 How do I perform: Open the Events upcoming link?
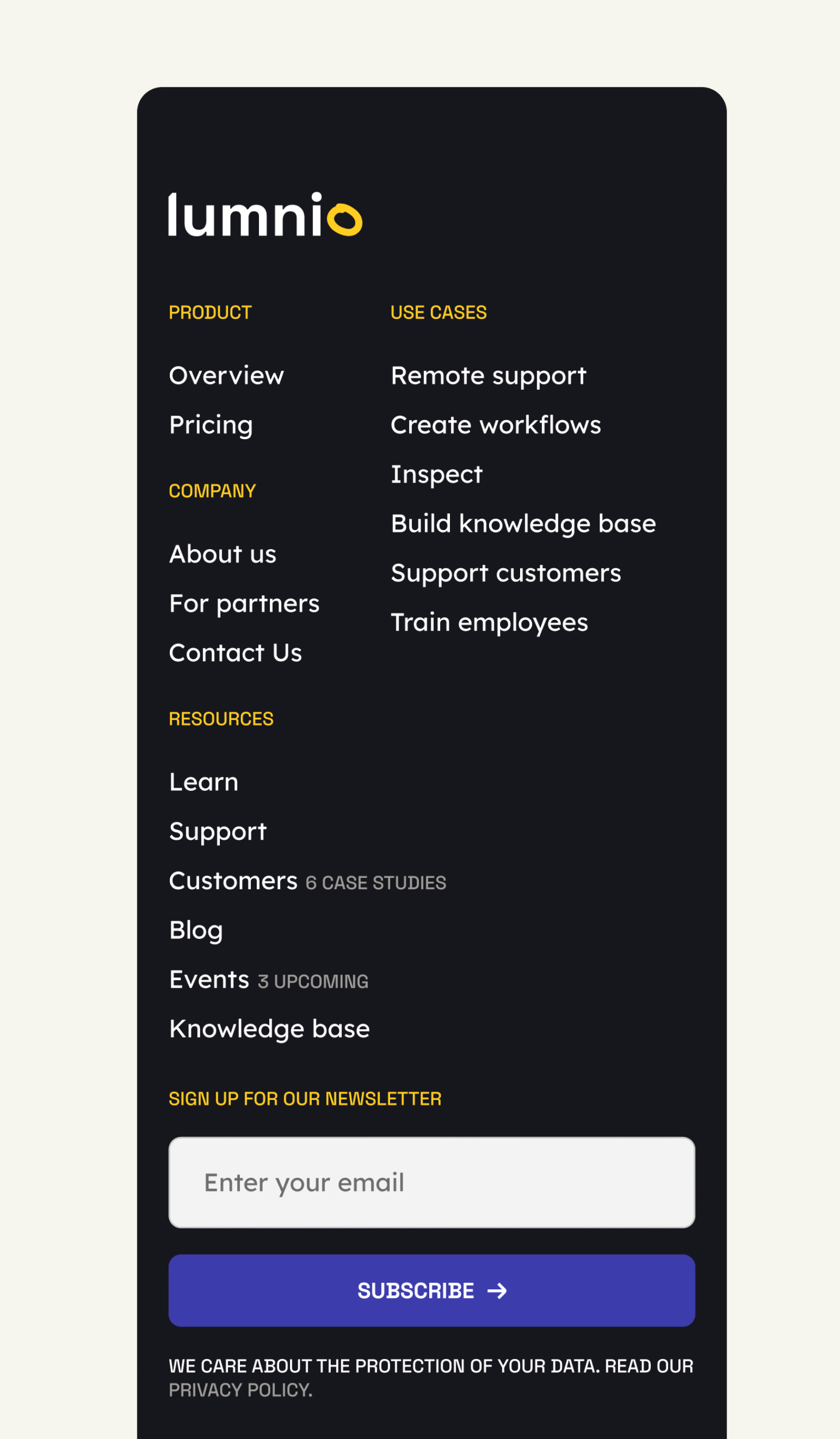[269, 980]
